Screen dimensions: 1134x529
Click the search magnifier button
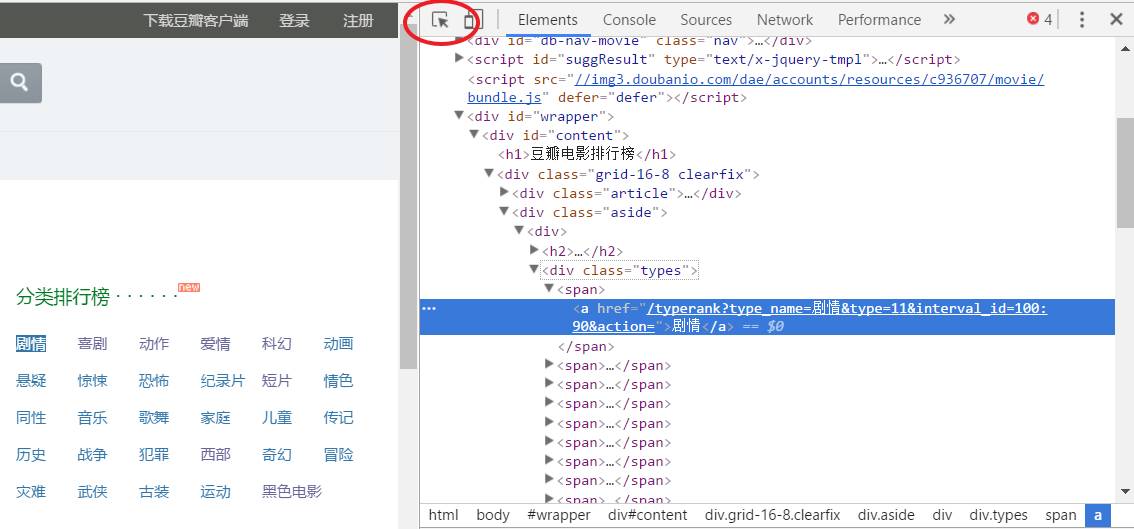20,82
